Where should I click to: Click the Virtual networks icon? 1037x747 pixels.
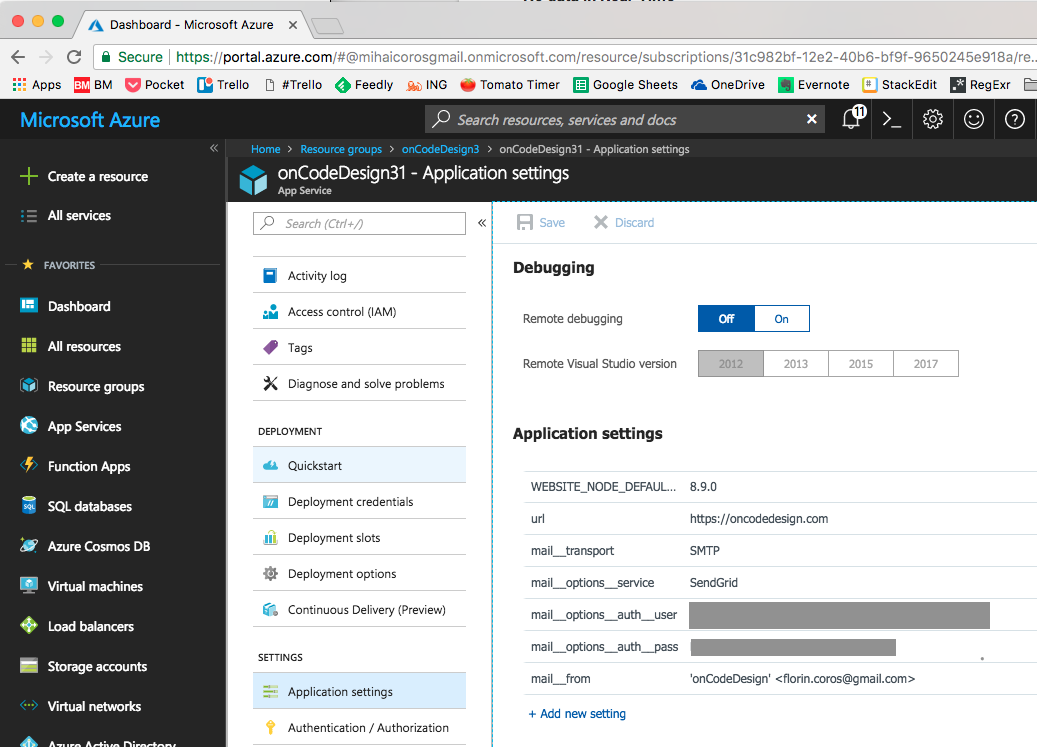[28, 705]
